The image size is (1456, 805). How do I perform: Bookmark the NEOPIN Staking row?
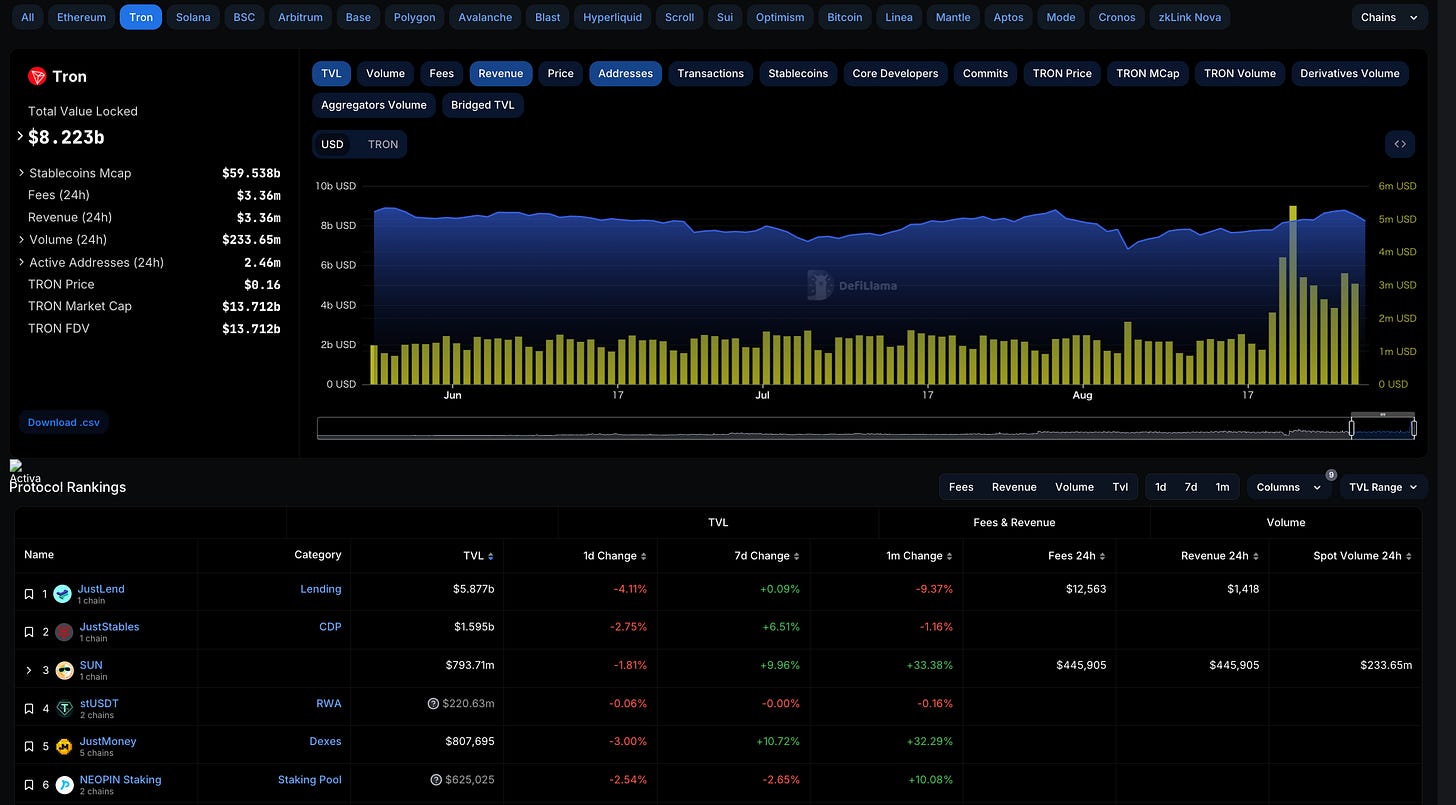point(29,785)
